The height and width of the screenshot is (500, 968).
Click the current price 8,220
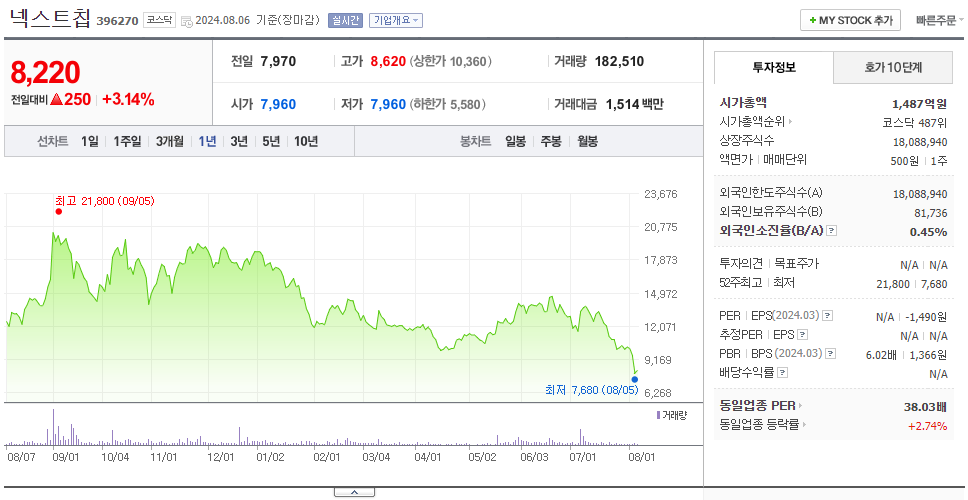45,73
